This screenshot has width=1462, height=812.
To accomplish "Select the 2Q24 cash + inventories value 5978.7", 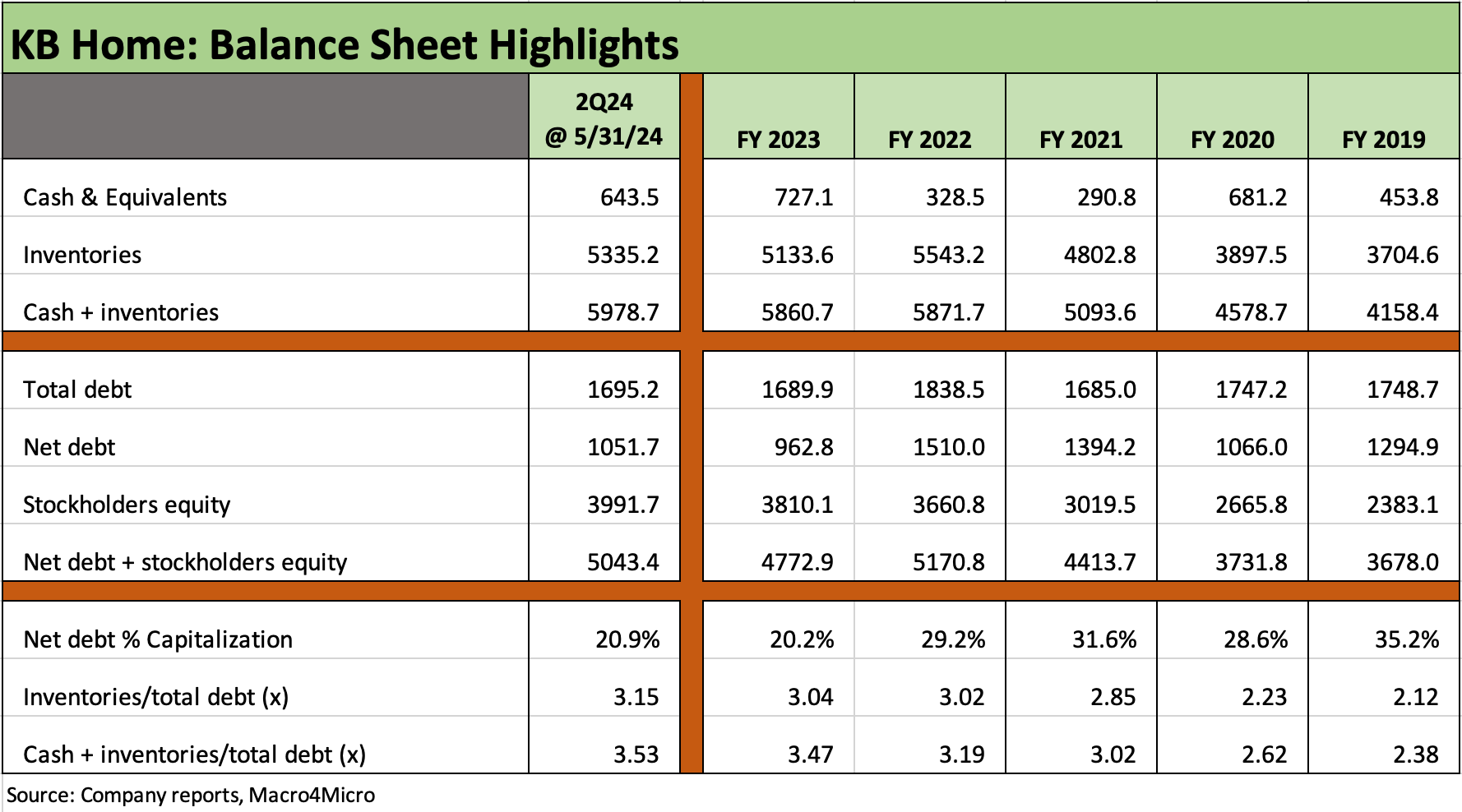I will pyautogui.click(x=622, y=312).
